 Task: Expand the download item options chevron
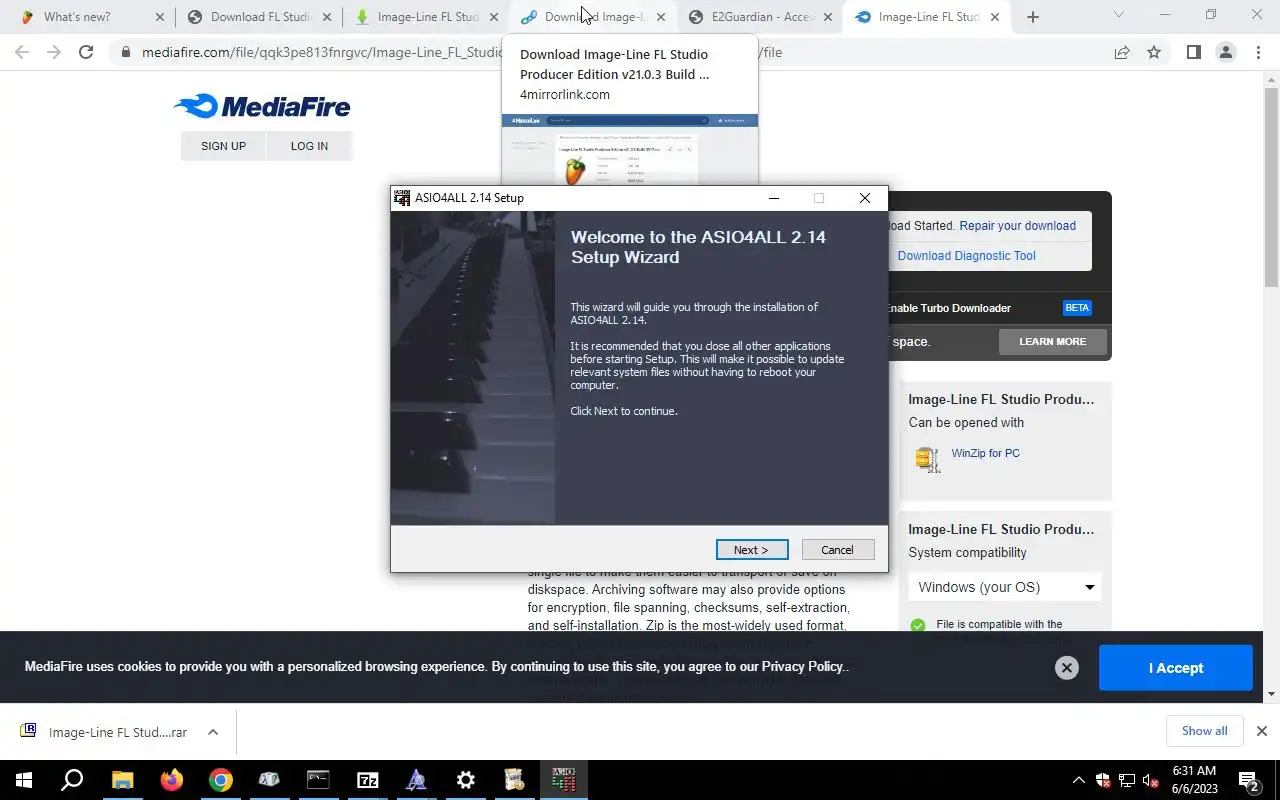point(213,732)
